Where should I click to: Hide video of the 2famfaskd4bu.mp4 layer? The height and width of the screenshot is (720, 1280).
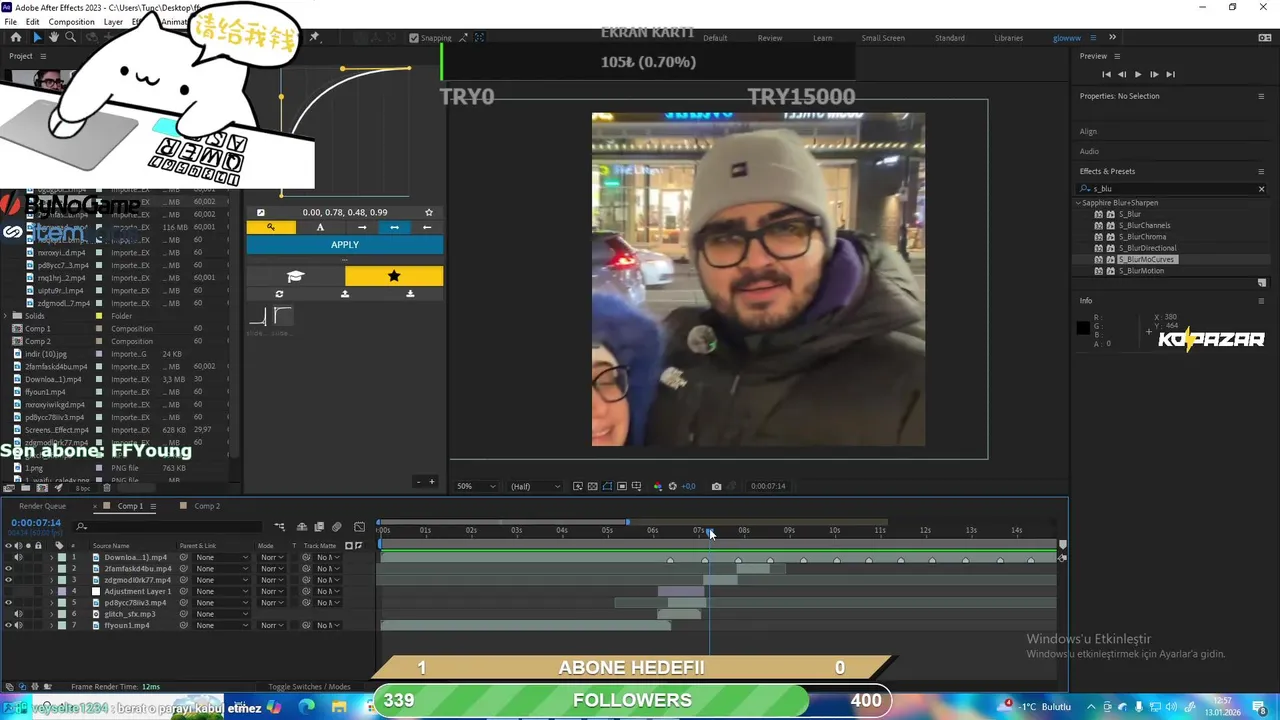coord(9,569)
